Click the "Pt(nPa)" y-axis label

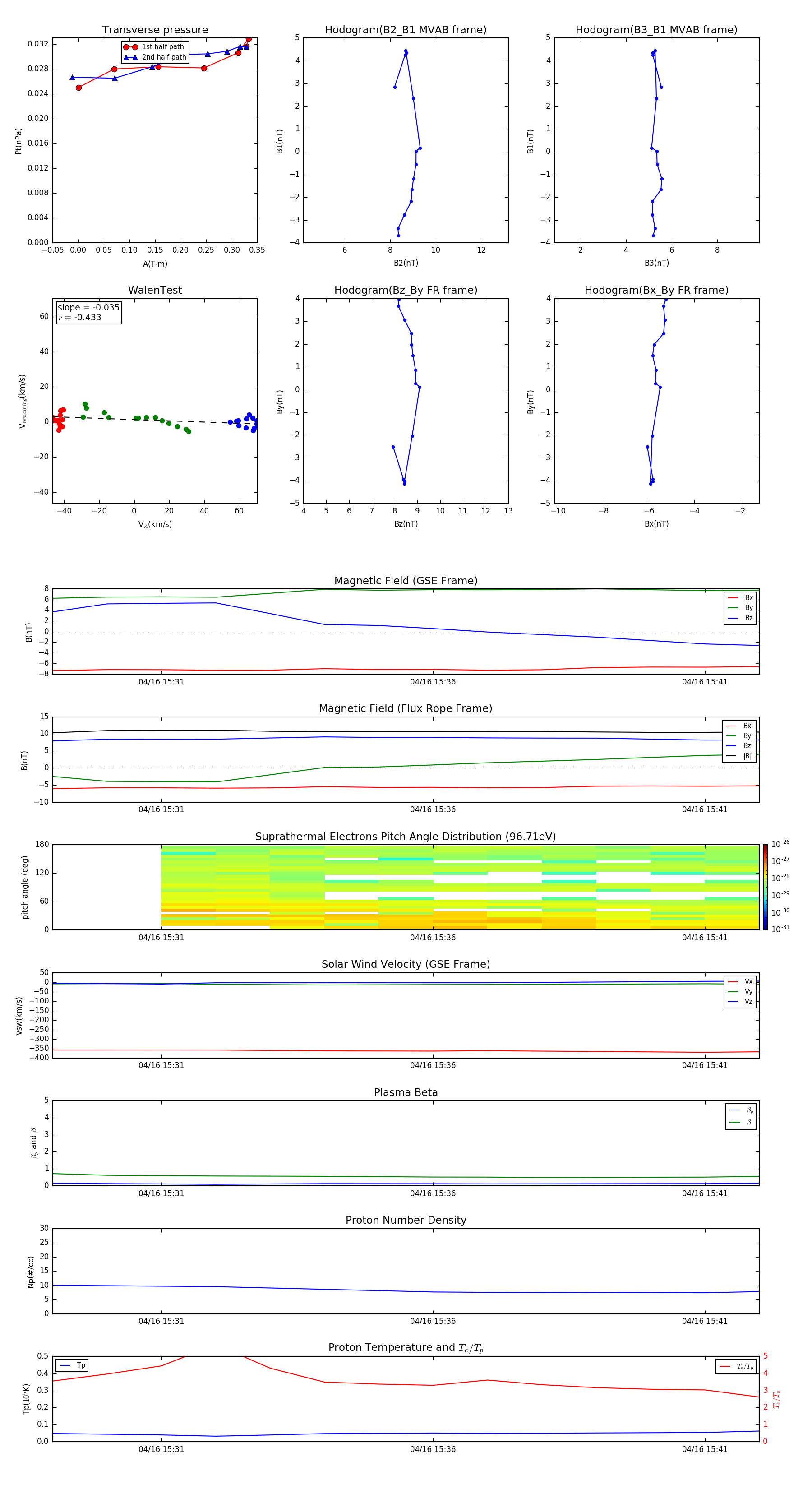pos(18,141)
